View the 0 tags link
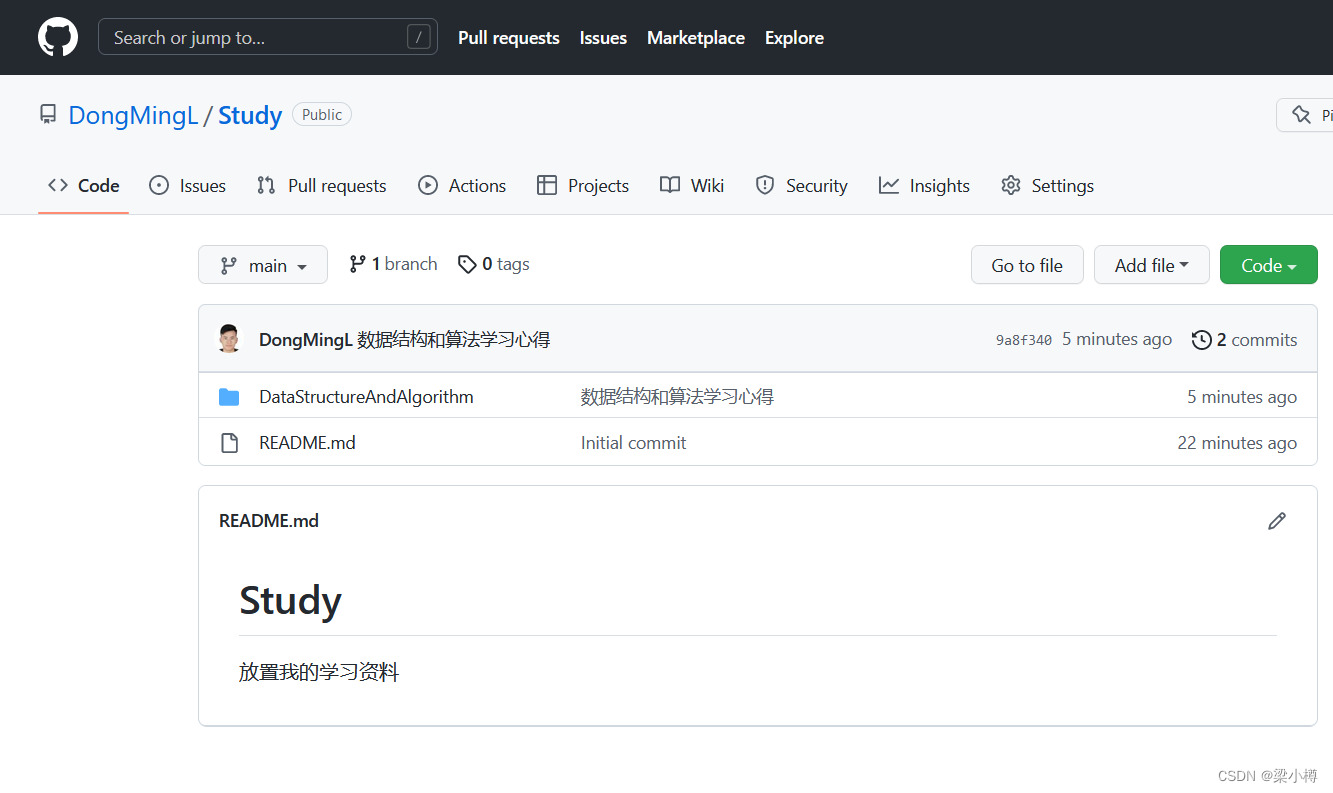 494,264
